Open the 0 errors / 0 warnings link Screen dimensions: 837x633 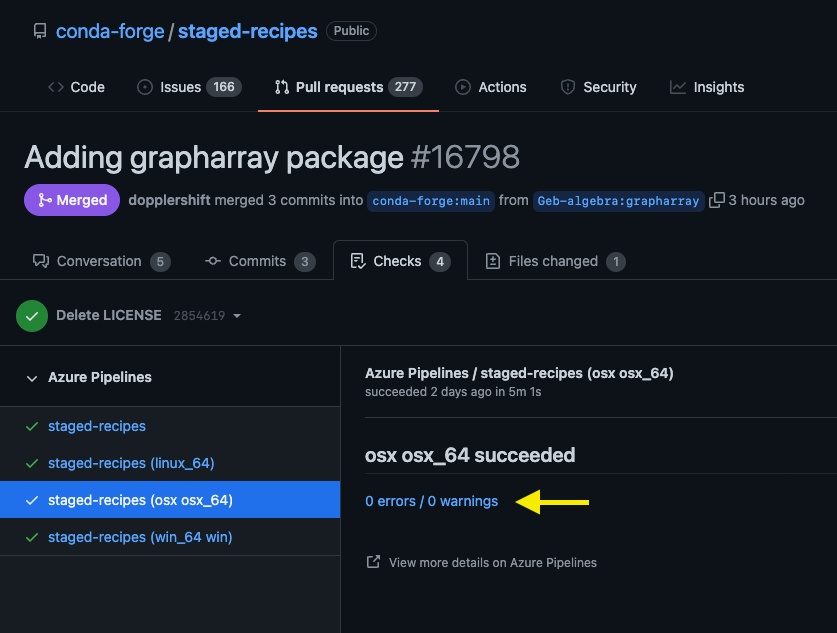431,501
